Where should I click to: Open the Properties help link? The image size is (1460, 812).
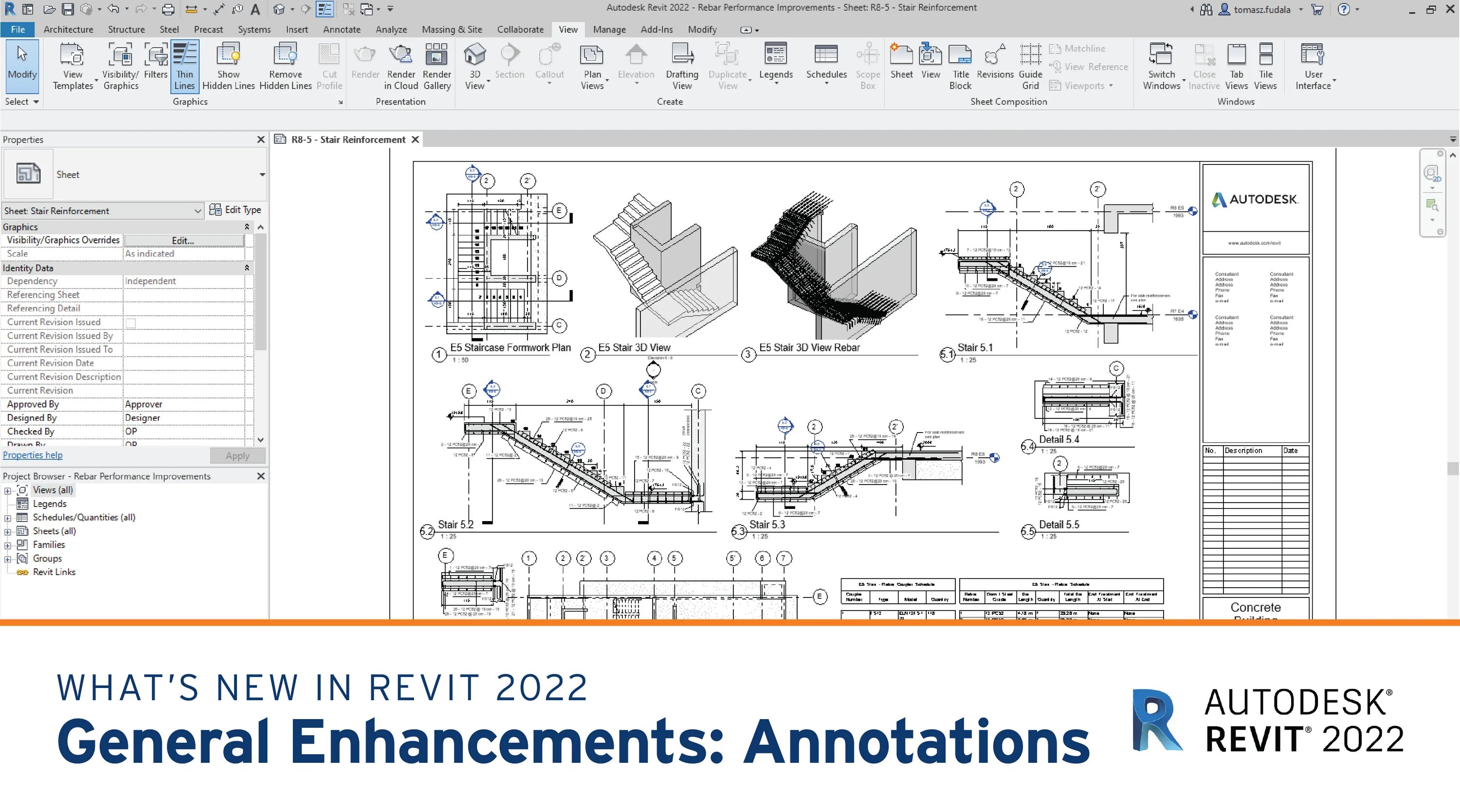33,455
